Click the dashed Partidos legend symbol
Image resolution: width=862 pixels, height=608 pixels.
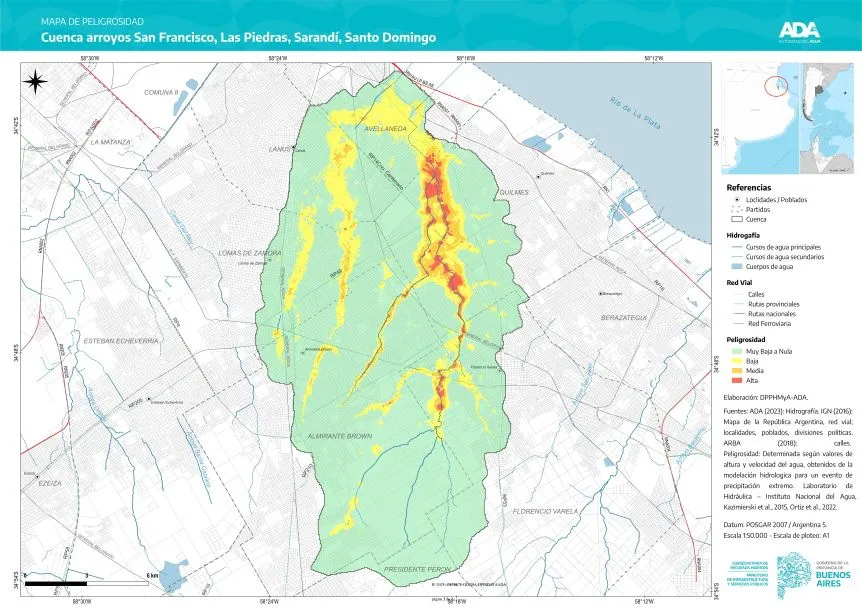pyautogui.click(x=737, y=209)
